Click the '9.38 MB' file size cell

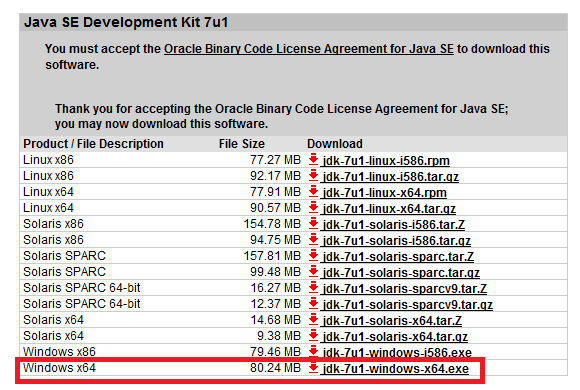point(279,336)
